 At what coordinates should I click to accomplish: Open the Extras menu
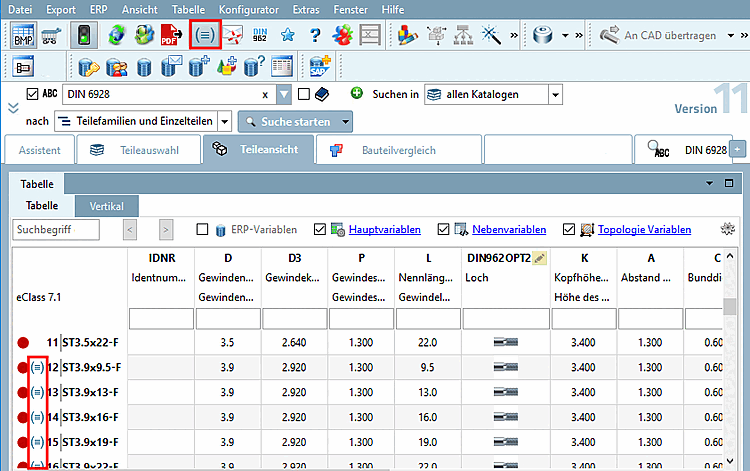(306, 10)
